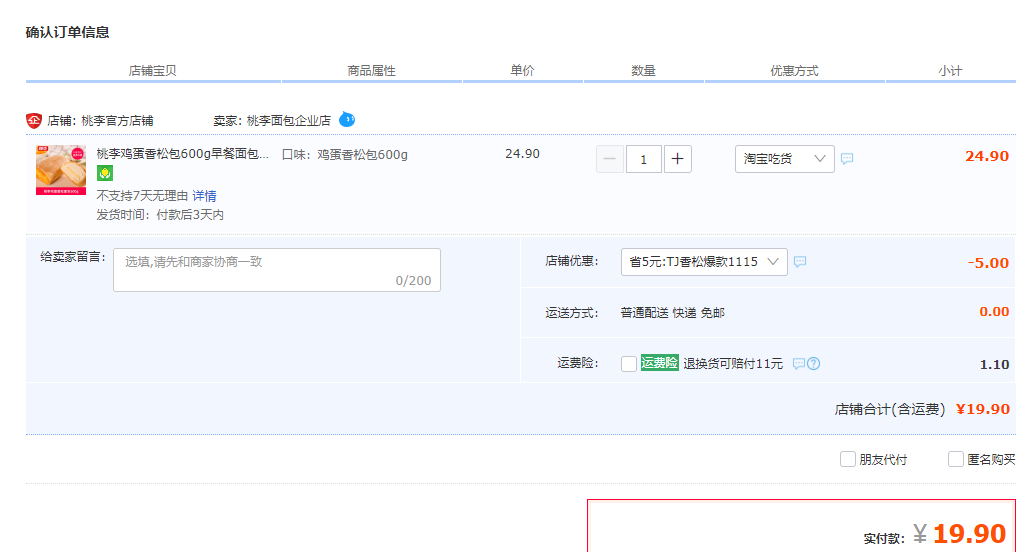Tick the 匿名购买 checkbox
The height and width of the screenshot is (552, 1033).
click(955, 459)
